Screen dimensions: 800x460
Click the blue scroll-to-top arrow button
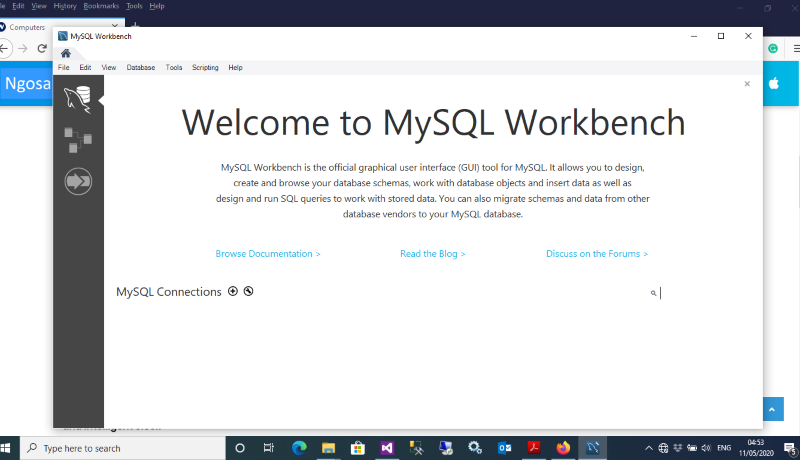tap(773, 409)
